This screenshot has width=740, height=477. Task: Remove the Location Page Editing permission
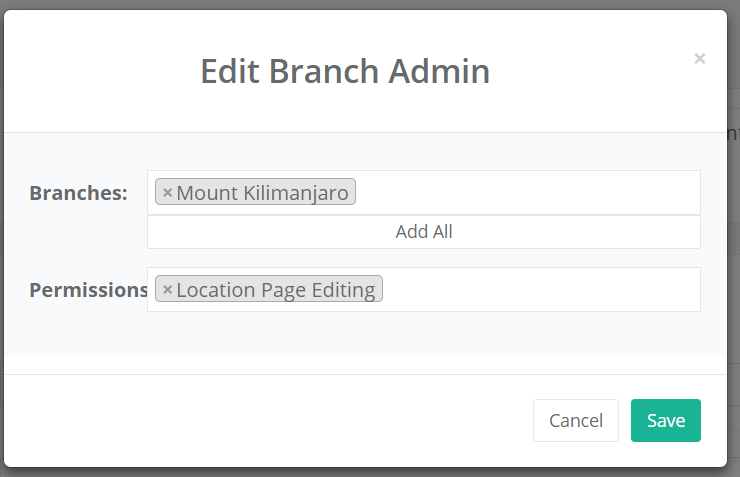(167, 289)
